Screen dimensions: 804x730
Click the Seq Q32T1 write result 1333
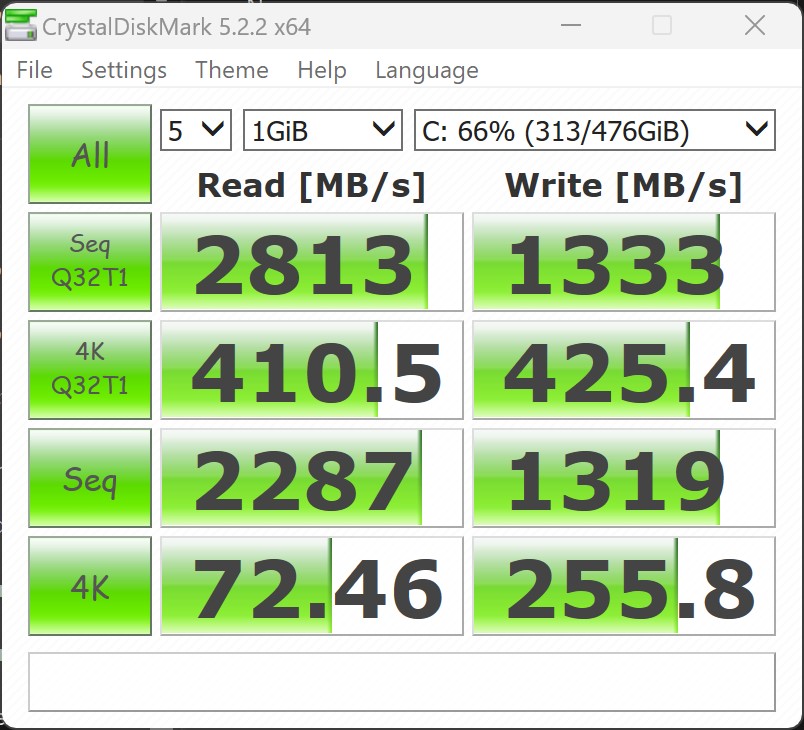624,262
